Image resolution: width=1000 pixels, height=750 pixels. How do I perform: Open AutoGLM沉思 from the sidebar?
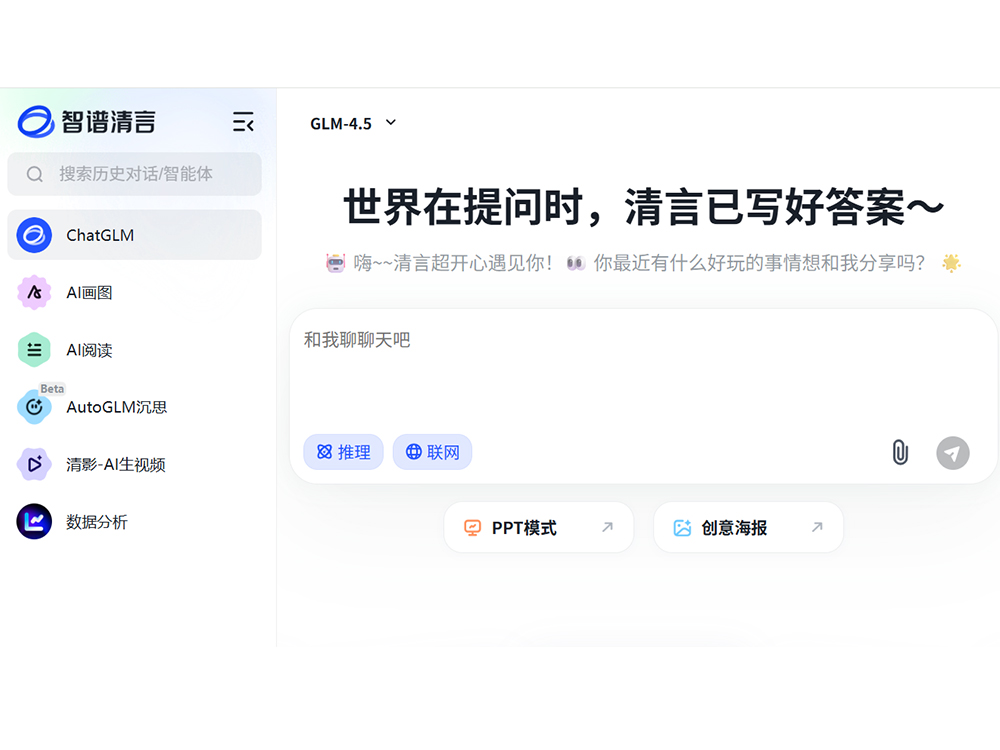[135, 408]
